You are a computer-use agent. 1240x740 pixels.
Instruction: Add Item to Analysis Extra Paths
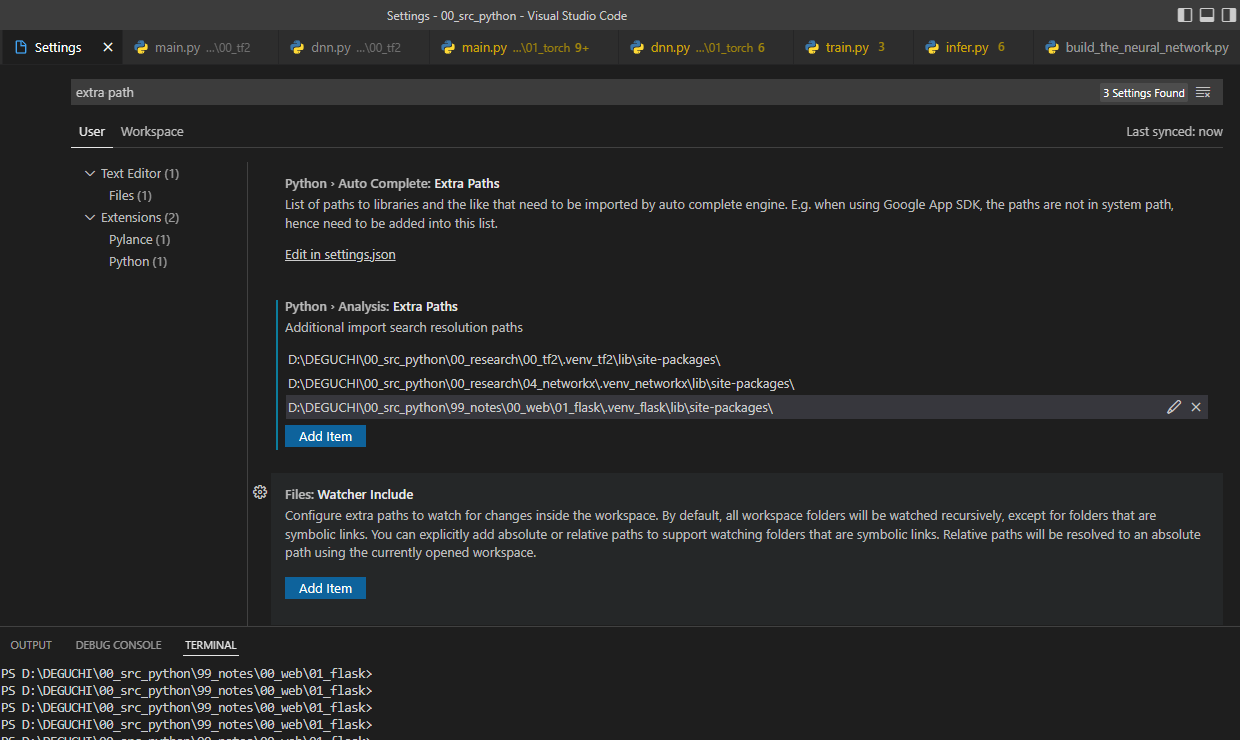[325, 436]
